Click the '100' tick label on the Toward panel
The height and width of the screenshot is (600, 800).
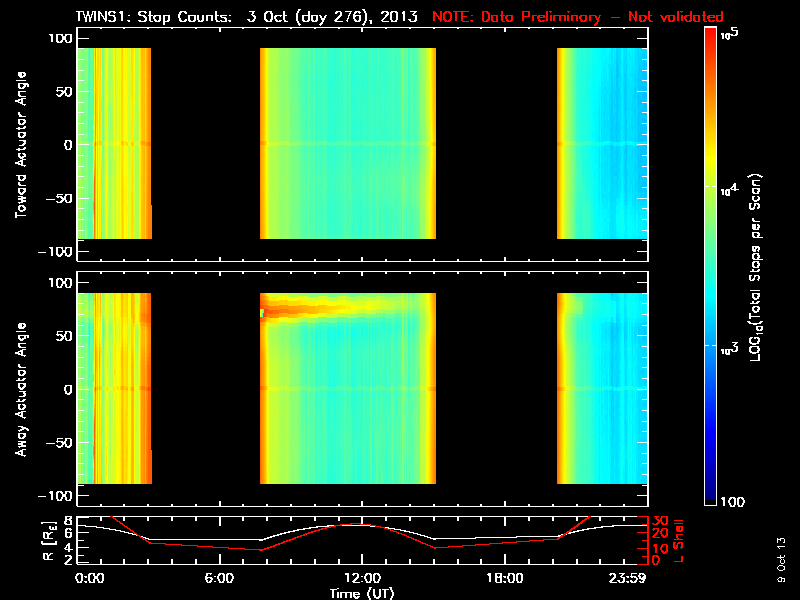pyautogui.click(x=60, y=38)
